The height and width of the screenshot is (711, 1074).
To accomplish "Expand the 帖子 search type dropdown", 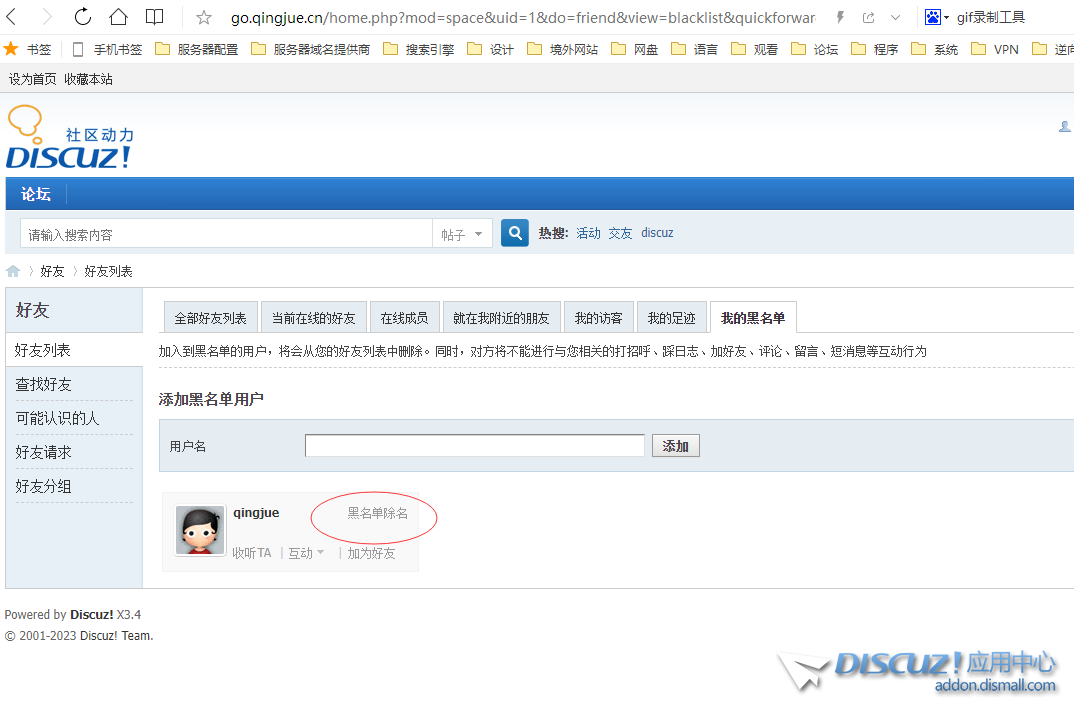I will pyautogui.click(x=462, y=234).
